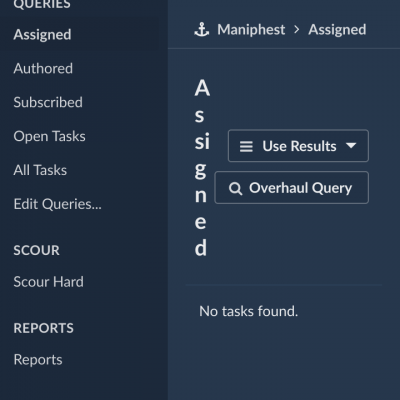Click the SCOUR section heading

tap(36, 250)
